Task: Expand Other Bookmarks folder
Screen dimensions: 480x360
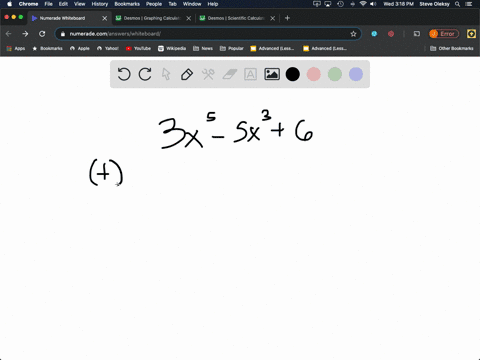Action: pyautogui.click(x=452, y=48)
